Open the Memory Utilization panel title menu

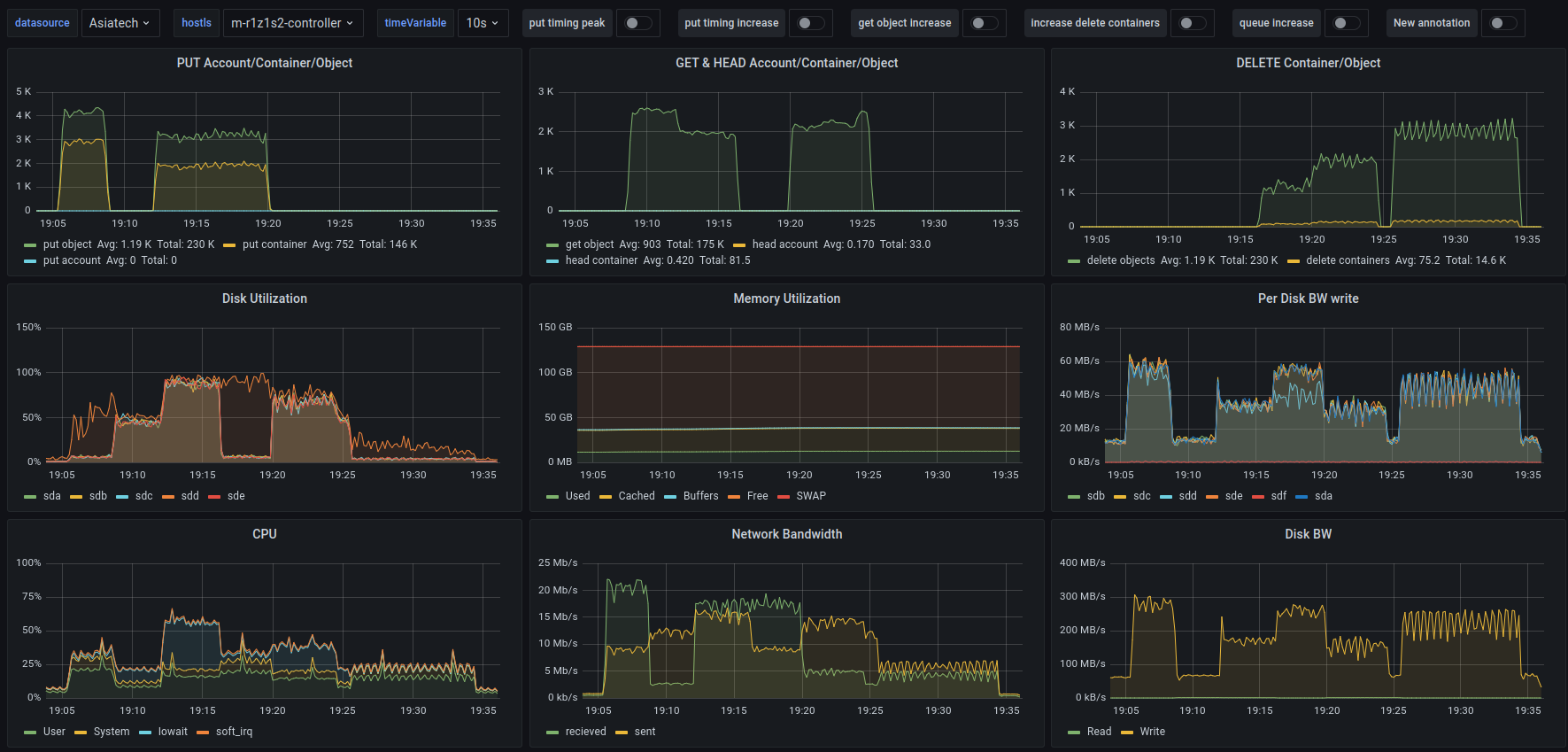(786, 298)
